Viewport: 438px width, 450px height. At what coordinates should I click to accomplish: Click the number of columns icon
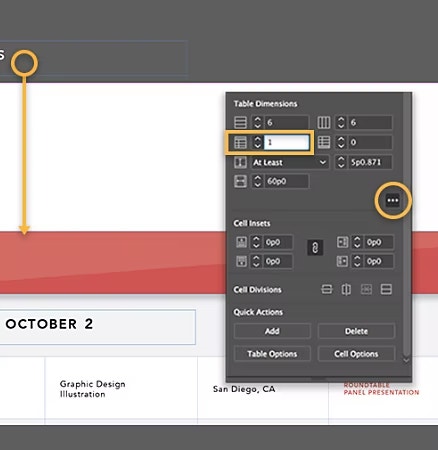click(x=324, y=122)
